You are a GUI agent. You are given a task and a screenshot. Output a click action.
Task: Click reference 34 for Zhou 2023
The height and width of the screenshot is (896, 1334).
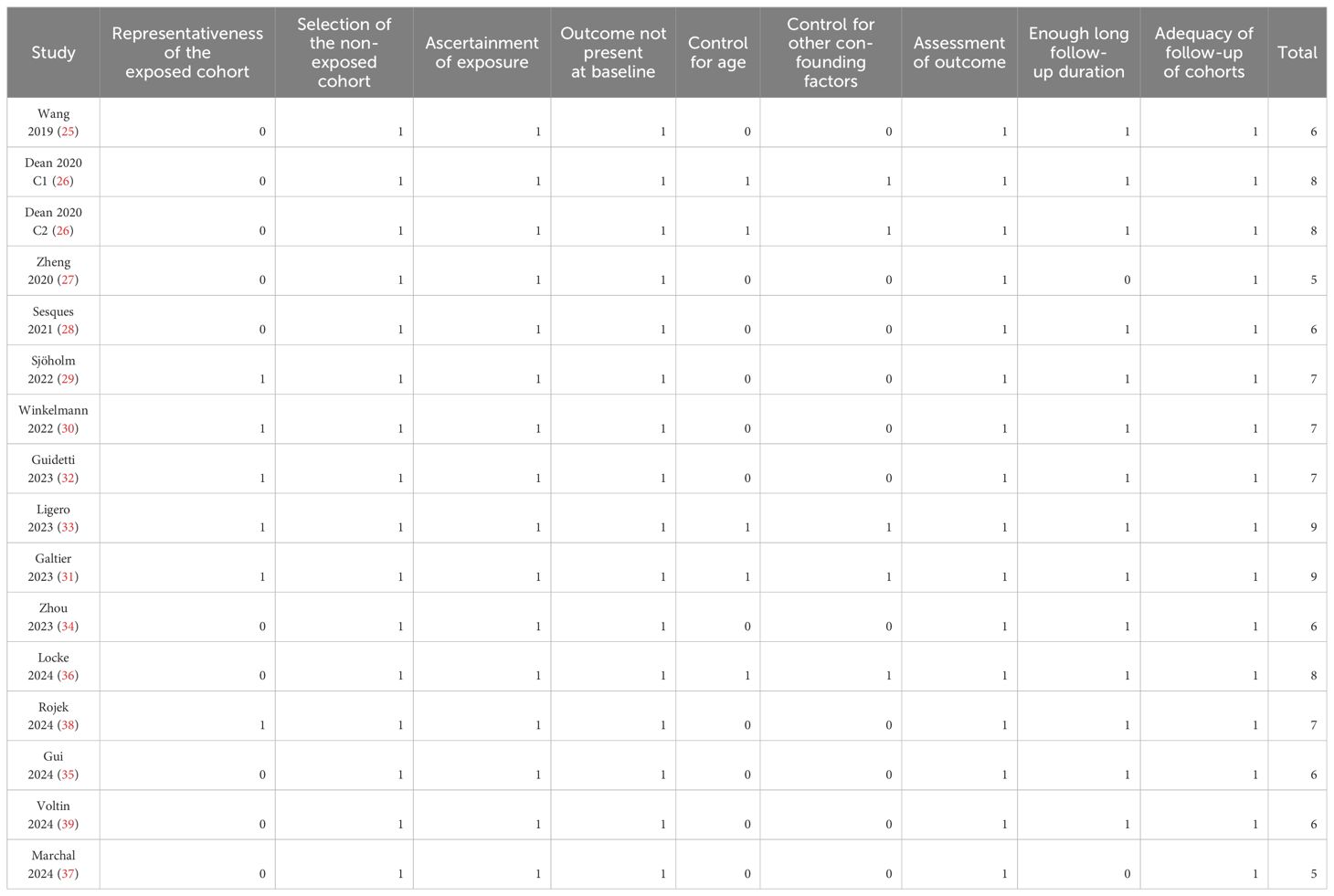click(68, 626)
